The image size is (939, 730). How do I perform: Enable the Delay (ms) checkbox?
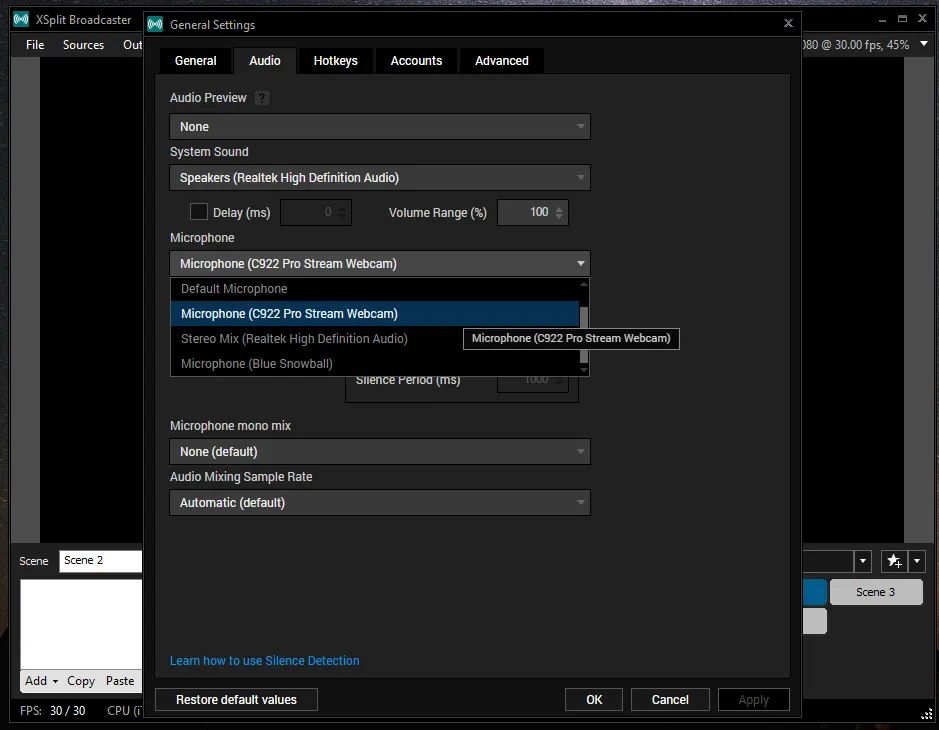click(199, 212)
